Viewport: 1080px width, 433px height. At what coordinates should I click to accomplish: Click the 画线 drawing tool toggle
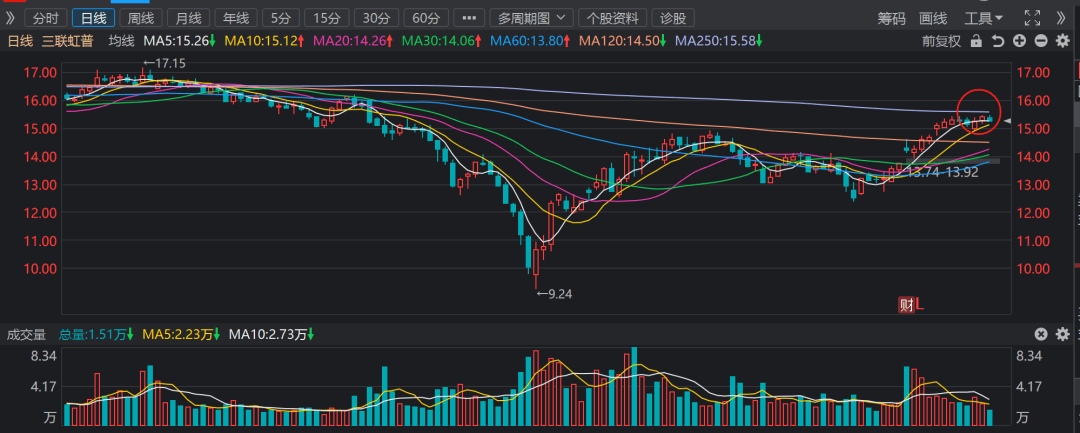click(x=933, y=18)
